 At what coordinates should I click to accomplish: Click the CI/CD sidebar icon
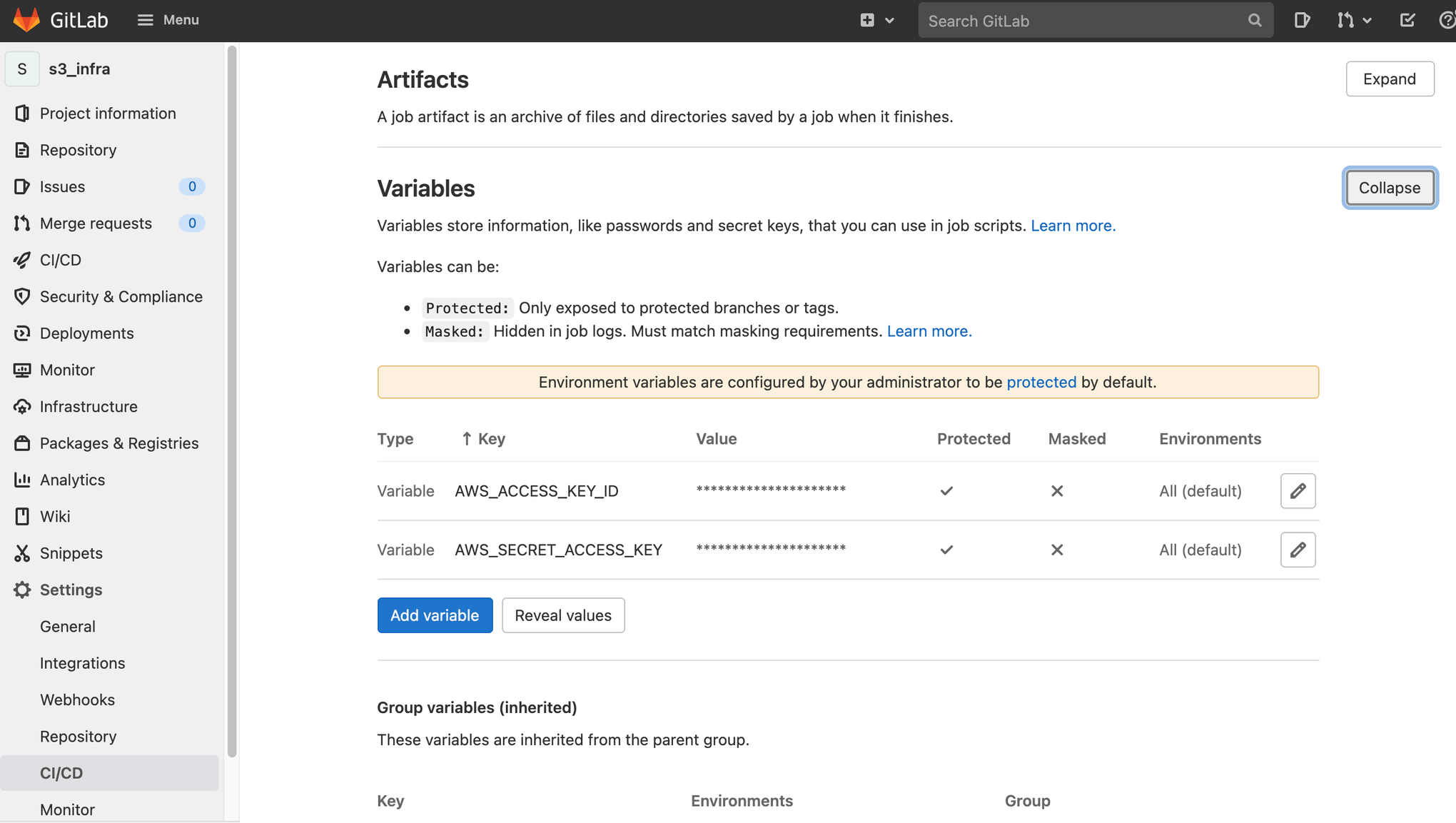point(22,259)
